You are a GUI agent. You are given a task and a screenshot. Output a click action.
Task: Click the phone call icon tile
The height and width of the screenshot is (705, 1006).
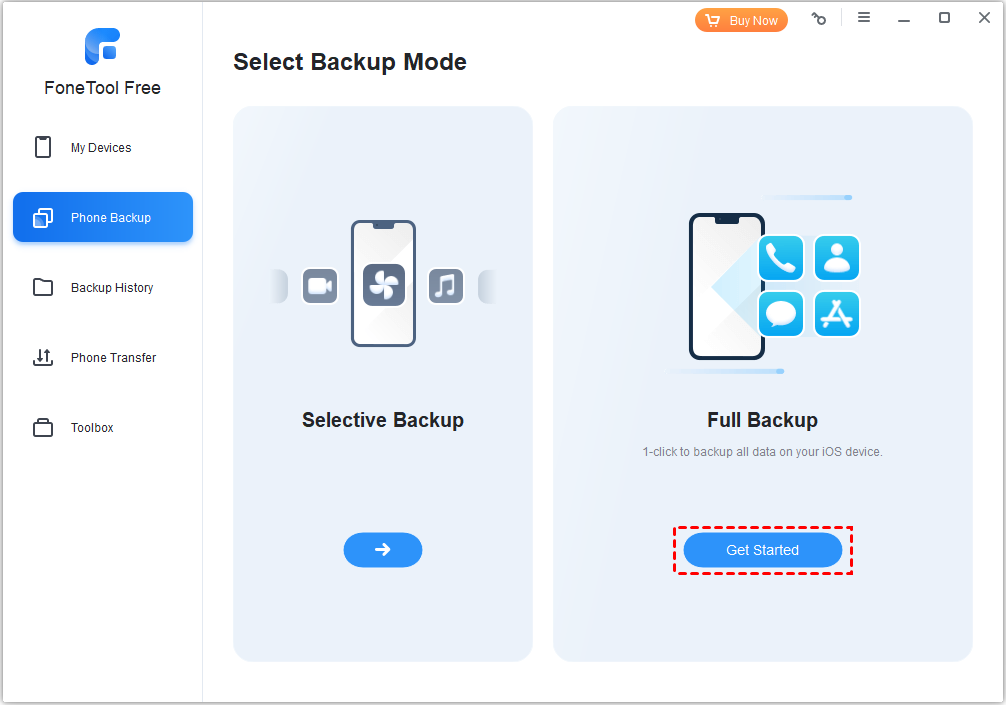(781, 259)
